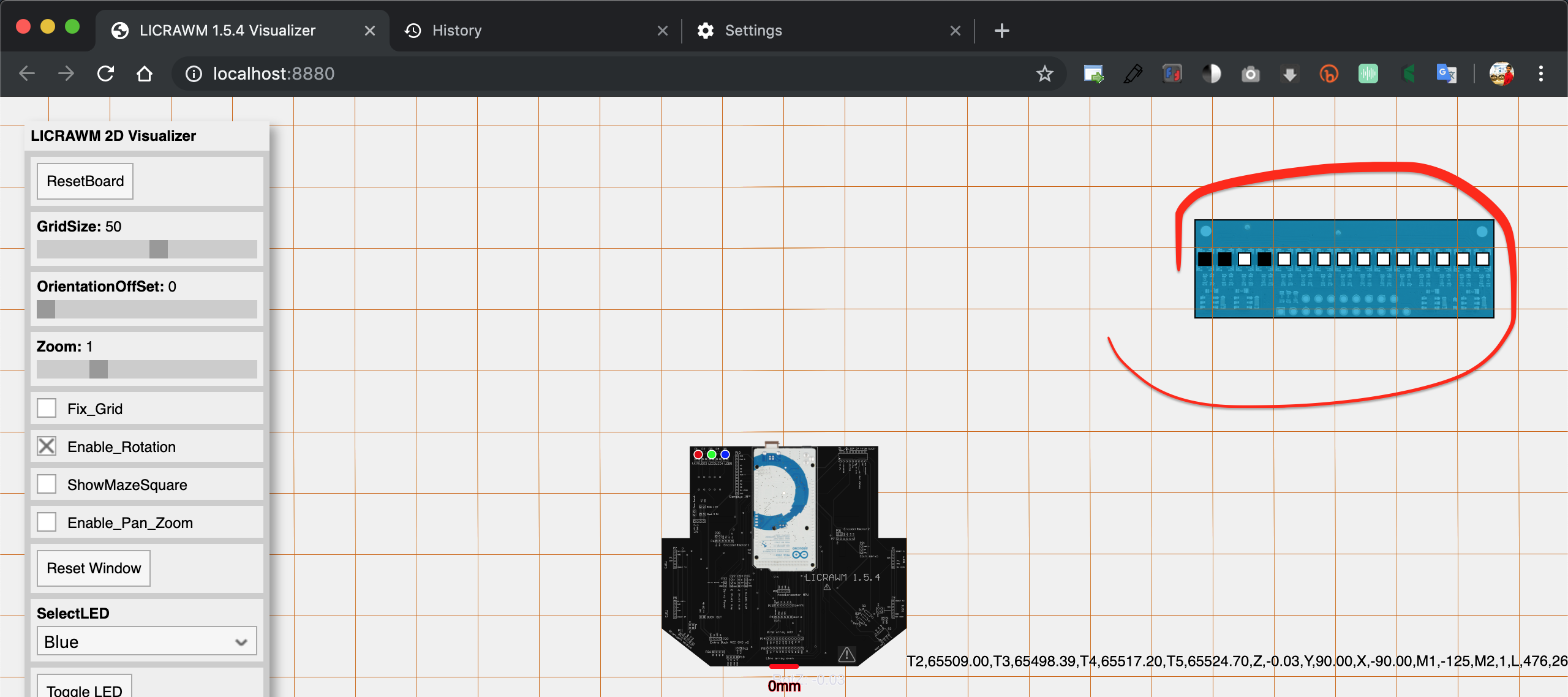Check the Enable_Pan_Zoom option
The height and width of the screenshot is (697, 1568).
[47, 522]
